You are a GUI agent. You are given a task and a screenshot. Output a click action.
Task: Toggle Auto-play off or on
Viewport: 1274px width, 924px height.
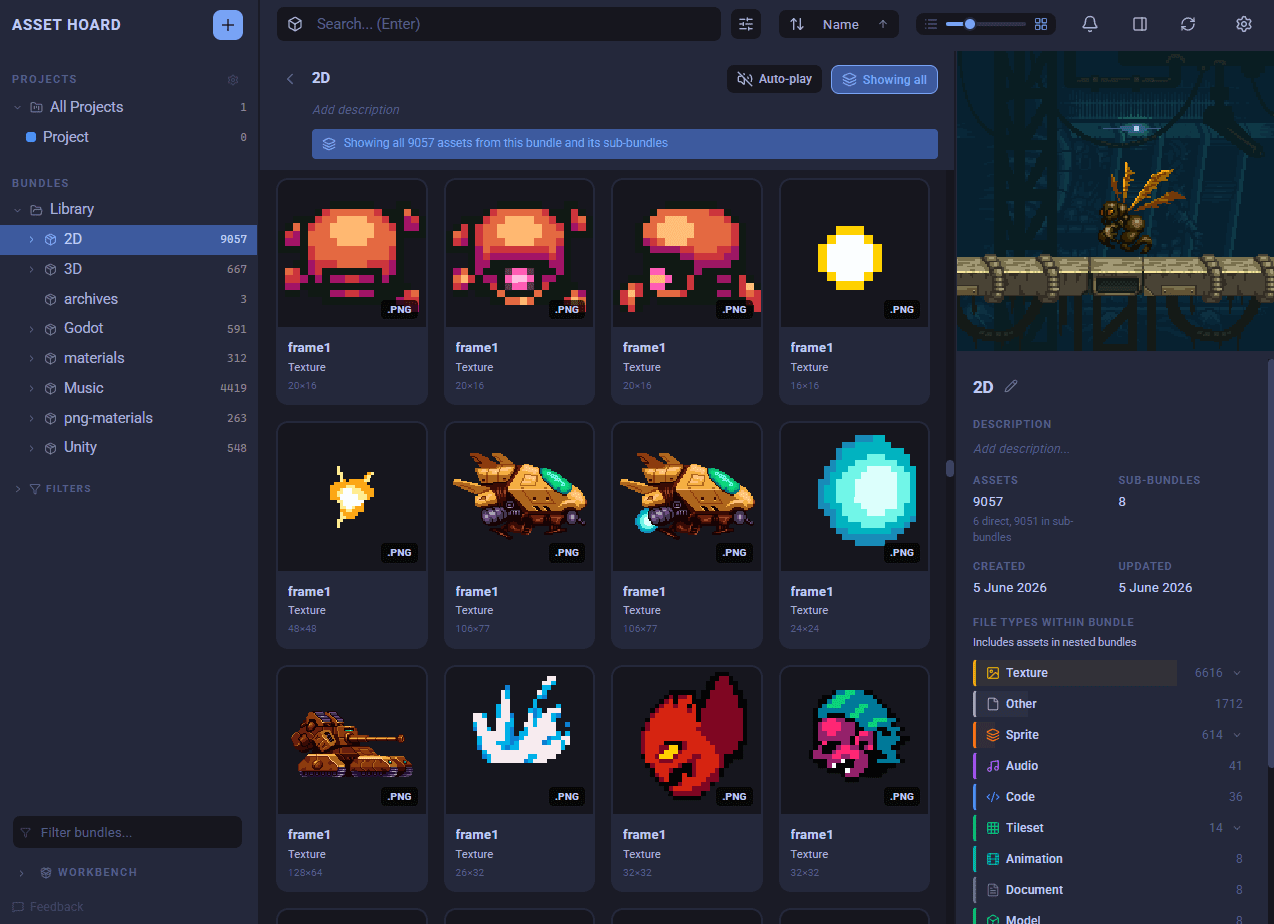[775, 79]
